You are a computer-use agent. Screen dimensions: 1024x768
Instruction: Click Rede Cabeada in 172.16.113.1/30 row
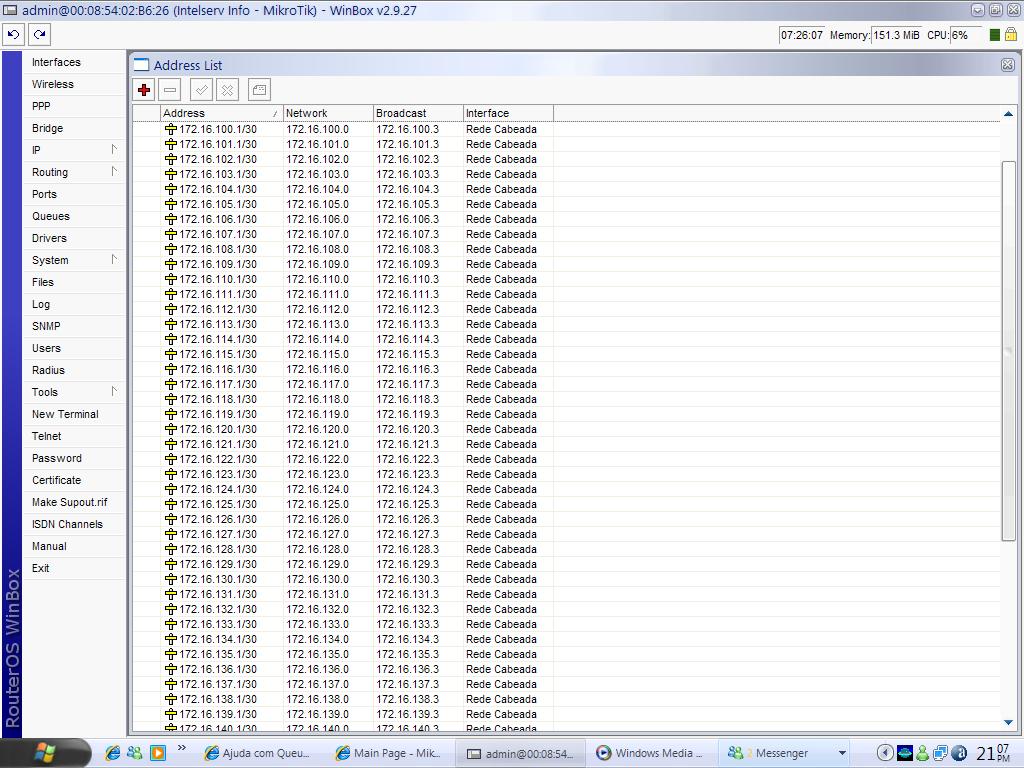coord(502,324)
